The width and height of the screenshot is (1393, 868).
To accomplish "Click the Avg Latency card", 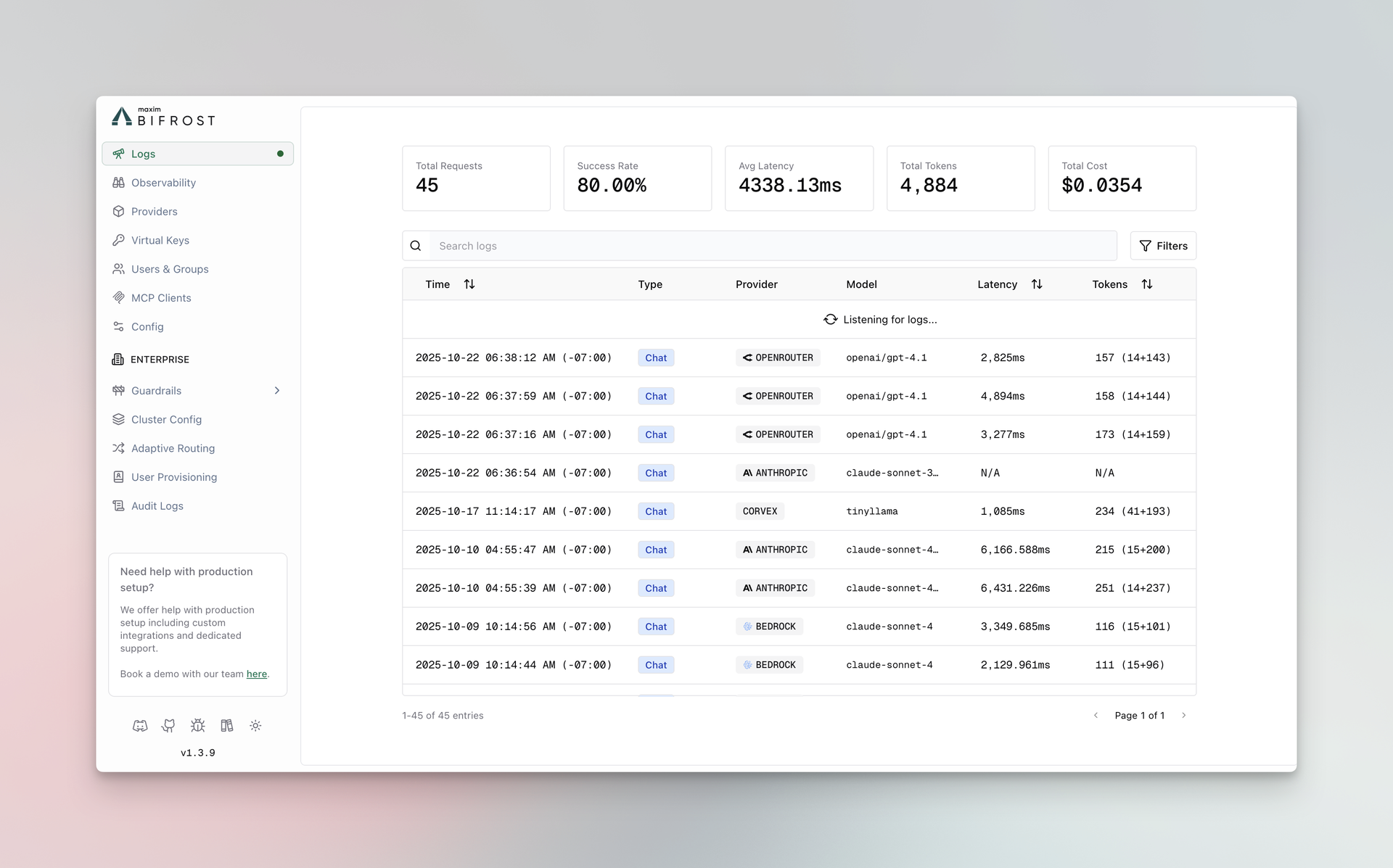I will coord(799,178).
